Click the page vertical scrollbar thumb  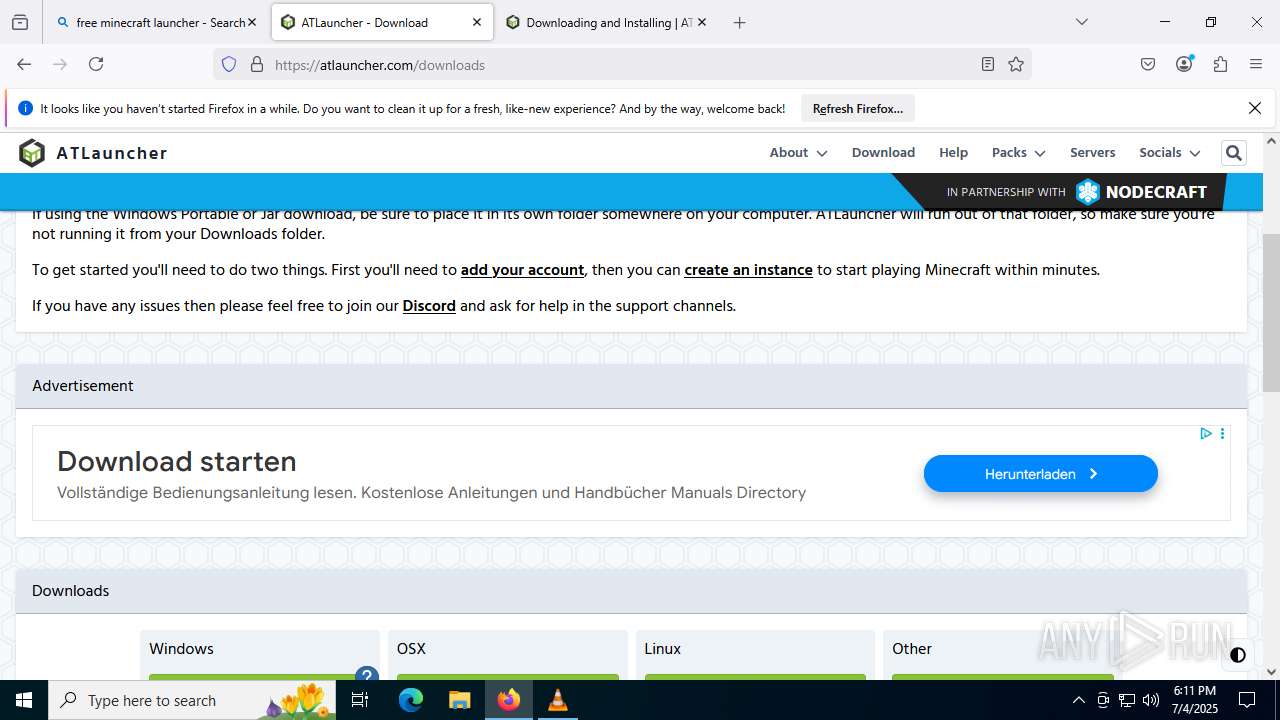1271,313
